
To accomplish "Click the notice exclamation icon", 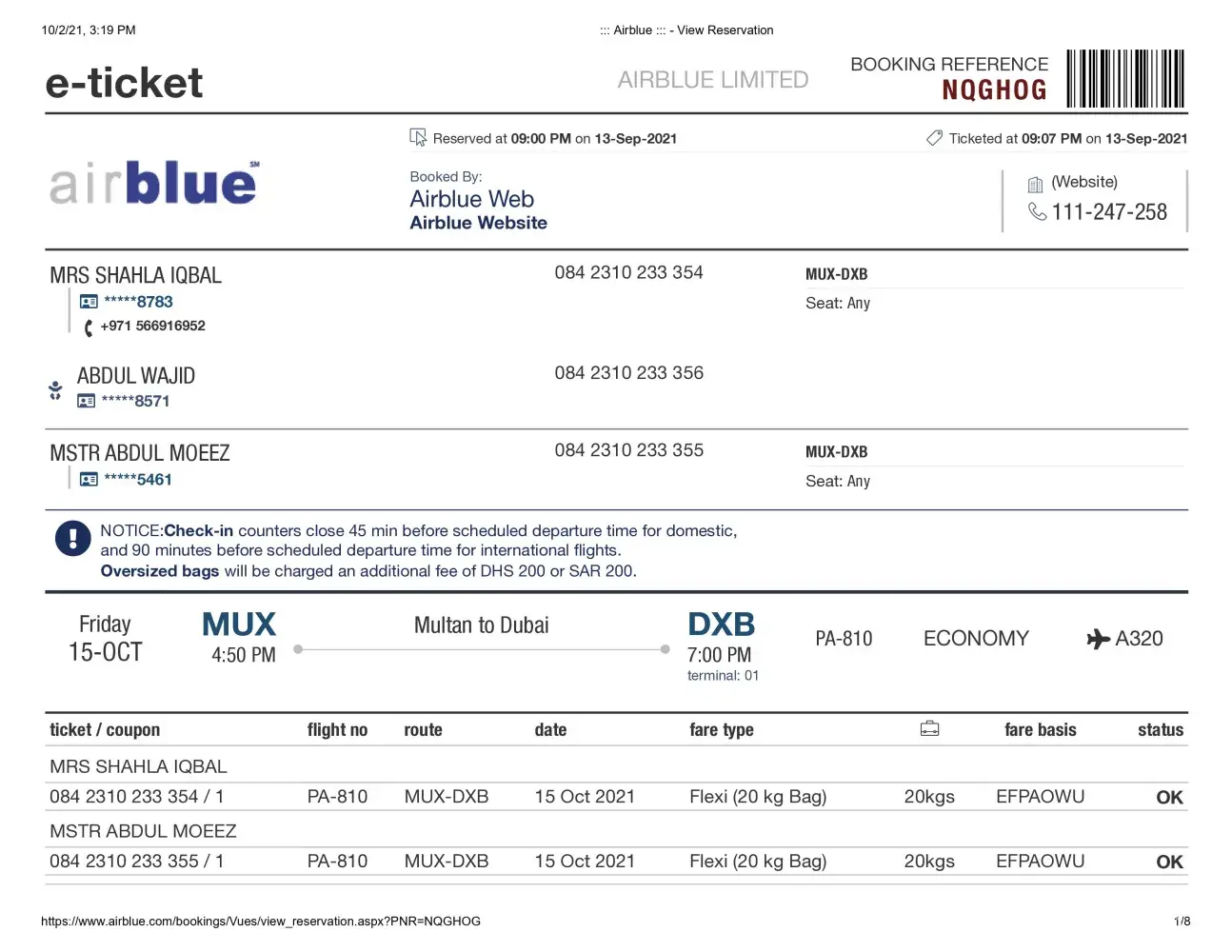I will pos(73,538).
